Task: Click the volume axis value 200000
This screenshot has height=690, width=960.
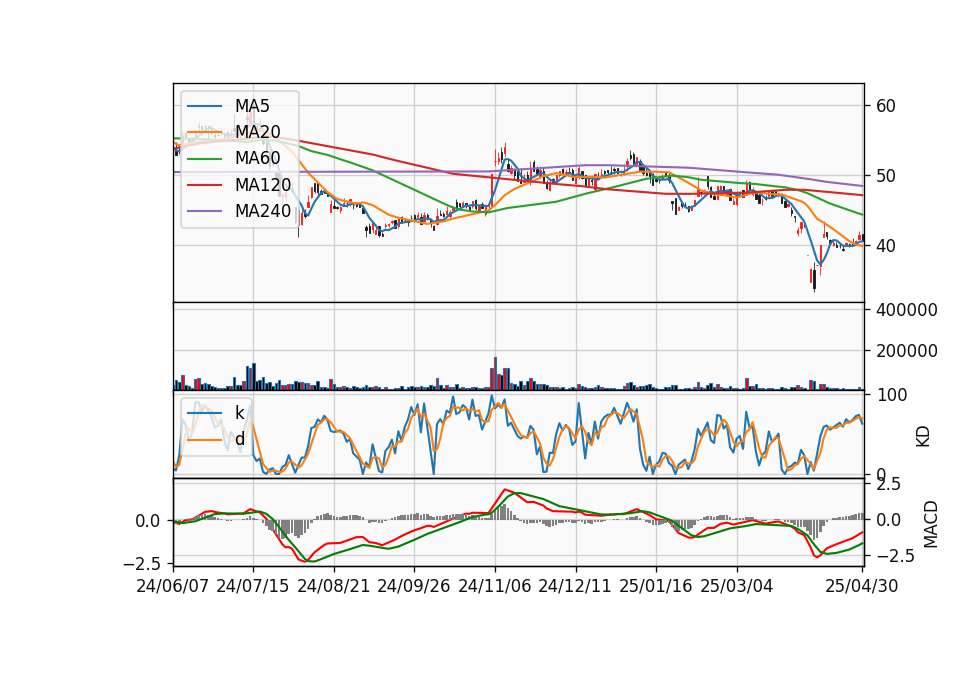Action: 907,351
